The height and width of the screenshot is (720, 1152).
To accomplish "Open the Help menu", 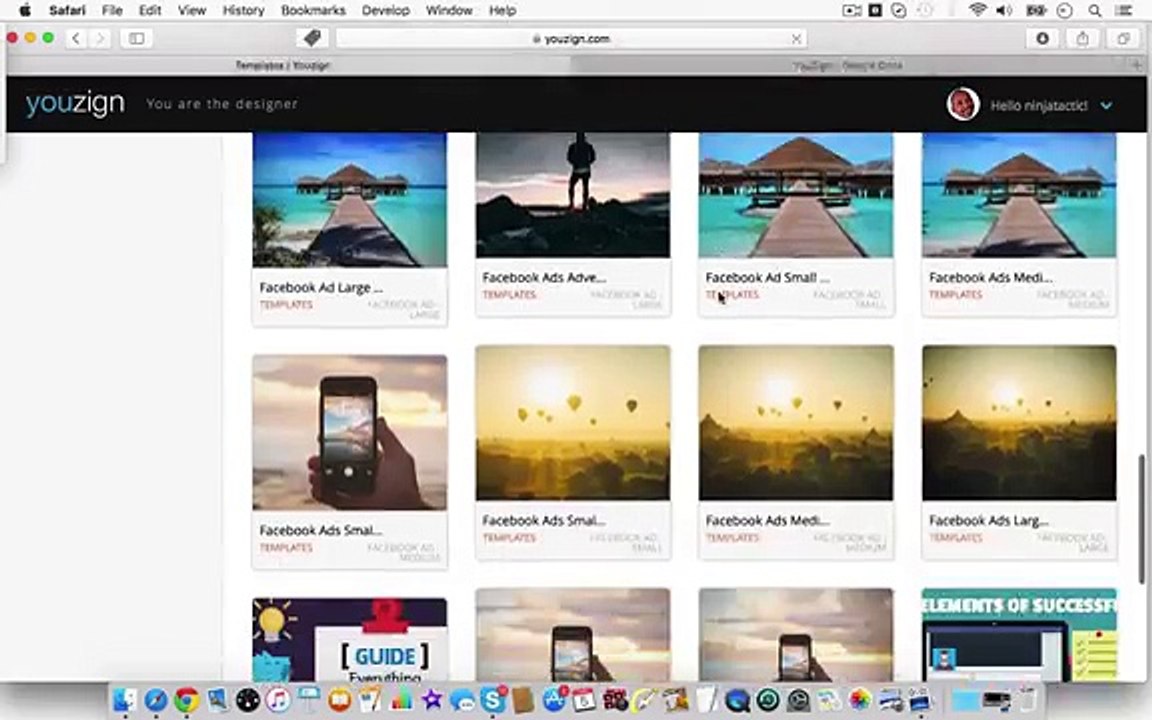I will pos(503,10).
